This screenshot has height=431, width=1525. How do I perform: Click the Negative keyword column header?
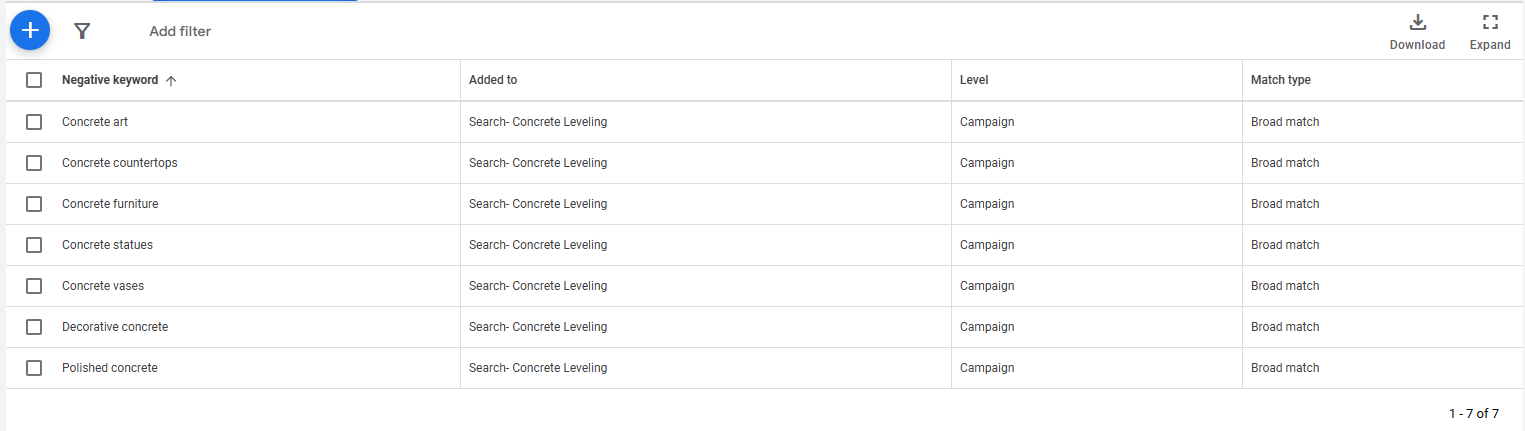tap(110, 80)
